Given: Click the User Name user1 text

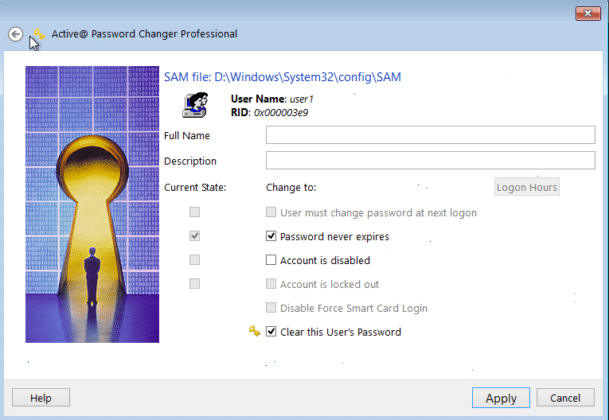Looking at the screenshot, I should [x=272, y=99].
